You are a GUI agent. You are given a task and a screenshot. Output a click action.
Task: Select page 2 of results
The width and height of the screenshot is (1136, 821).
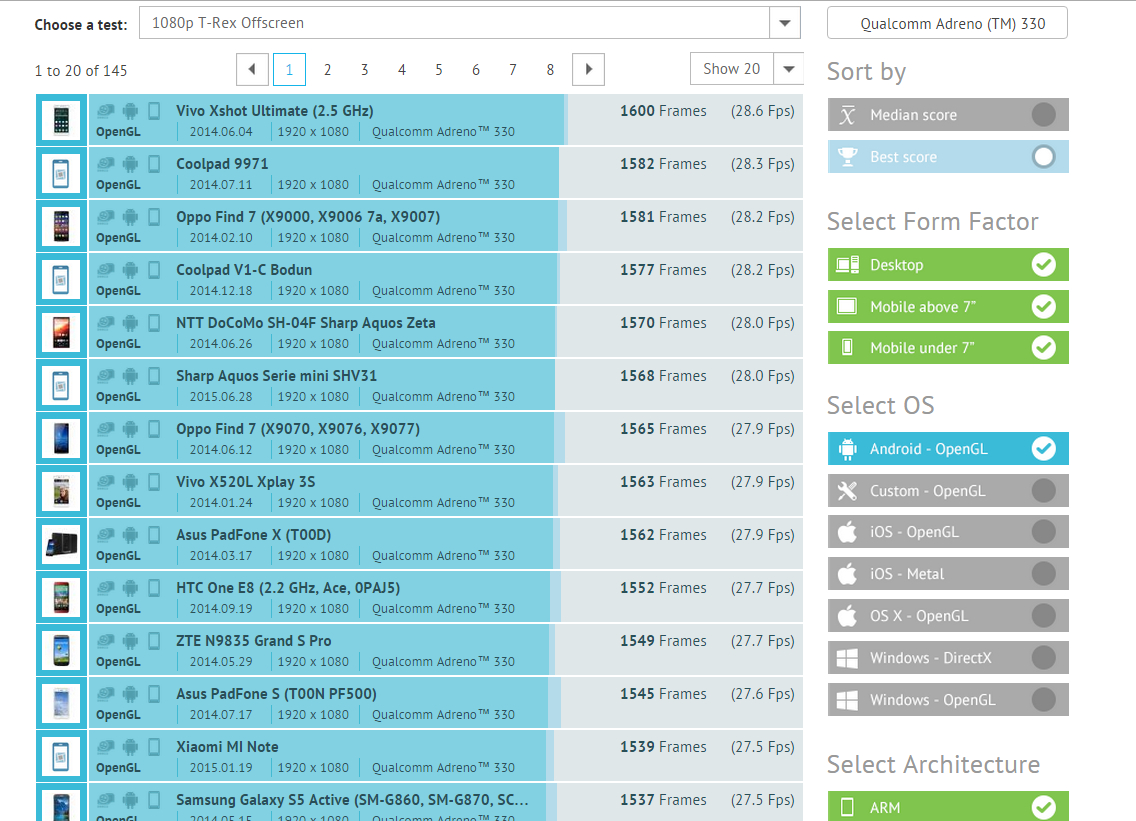(327, 70)
